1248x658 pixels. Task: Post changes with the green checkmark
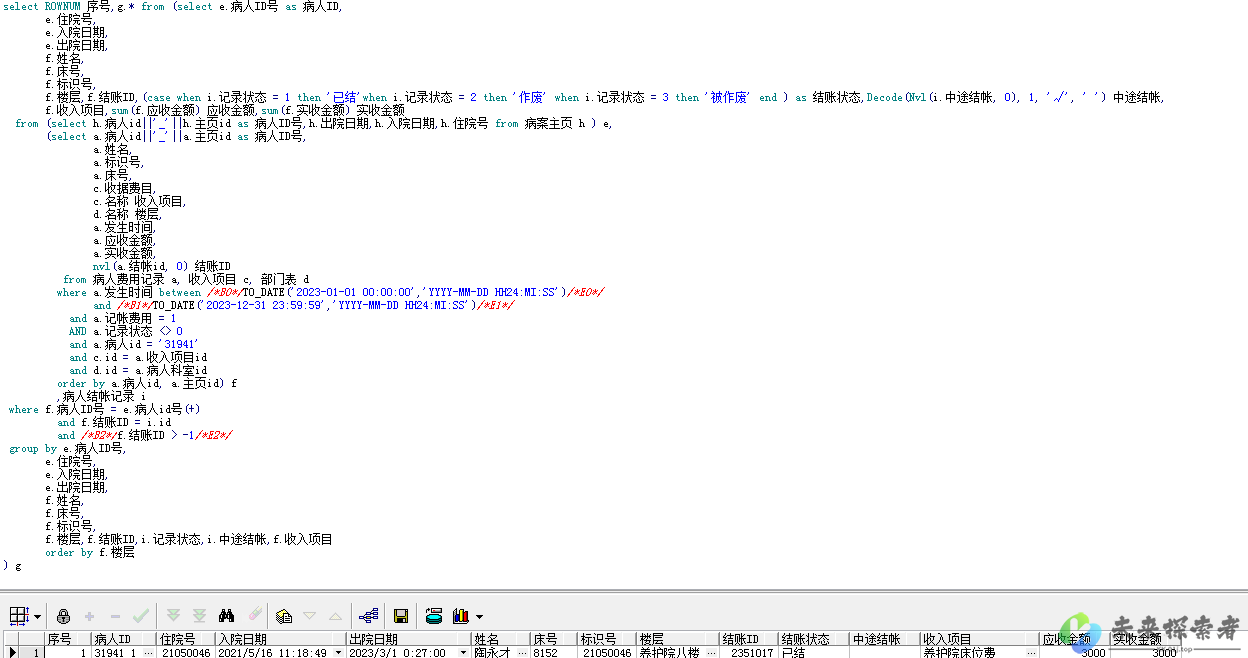click(x=141, y=616)
